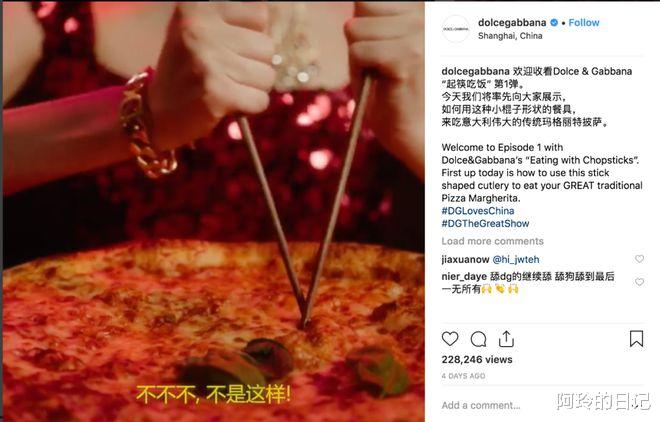Click the pizza video to play
The image size is (660, 422).
pyautogui.click(x=214, y=212)
